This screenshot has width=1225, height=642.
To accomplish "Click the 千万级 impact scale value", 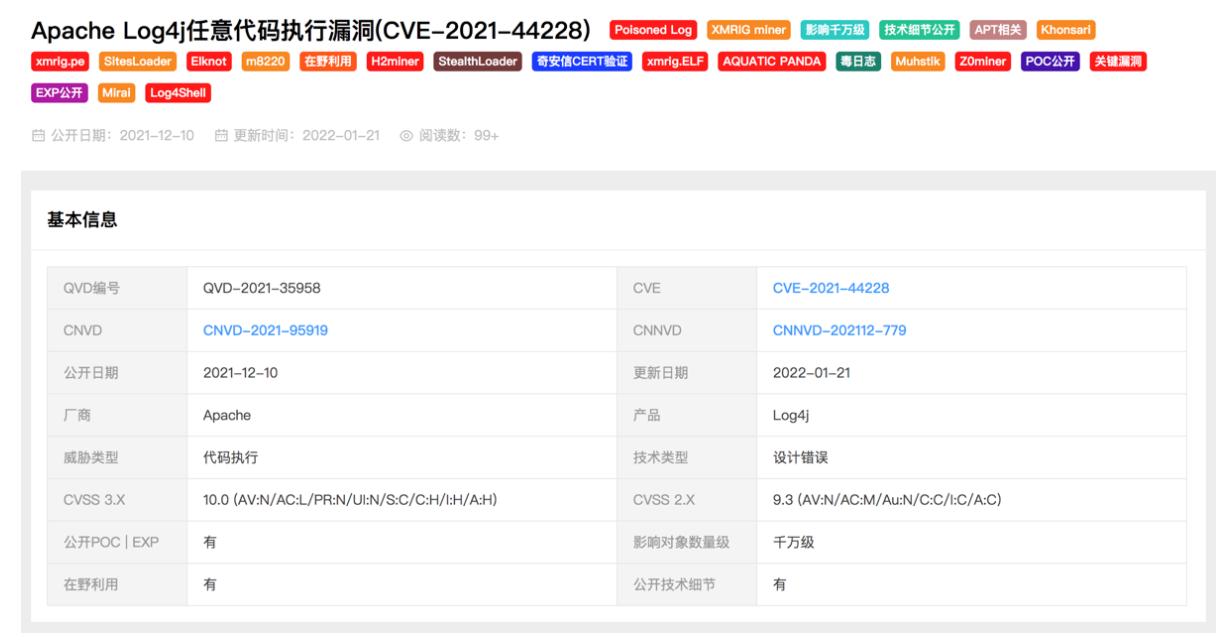I will coord(794,542).
